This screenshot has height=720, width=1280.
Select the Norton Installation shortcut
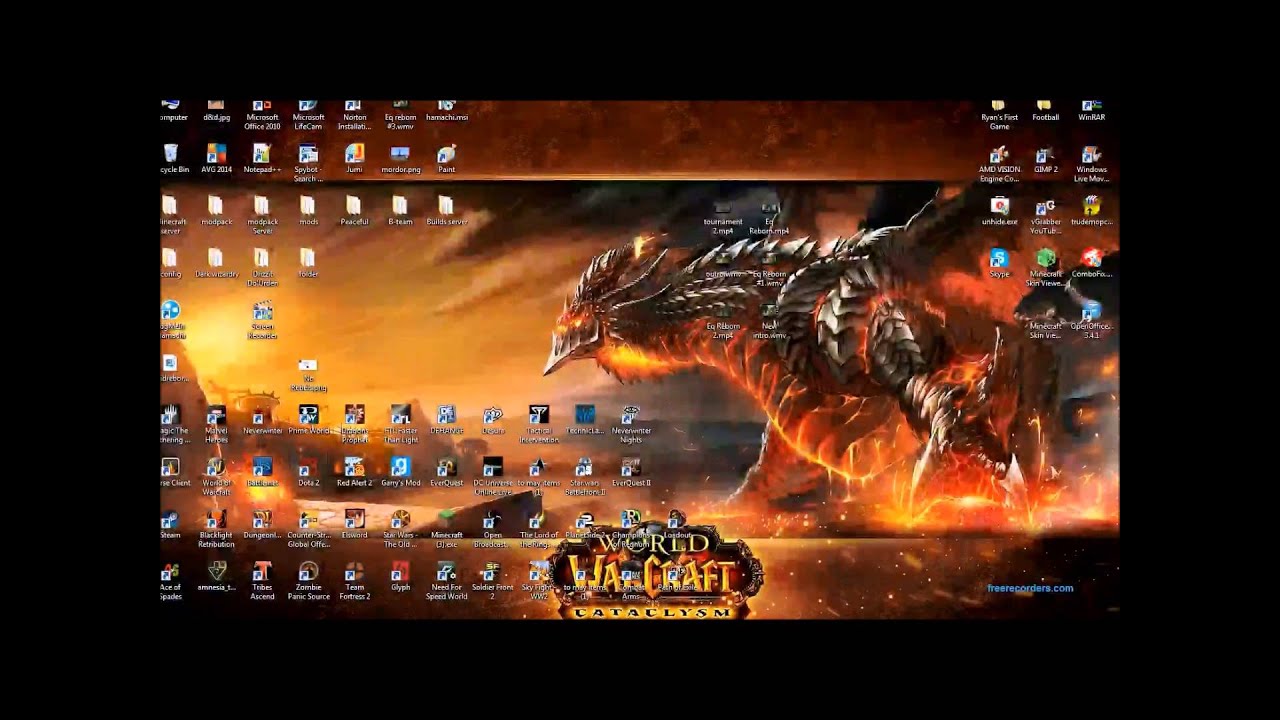(x=354, y=114)
